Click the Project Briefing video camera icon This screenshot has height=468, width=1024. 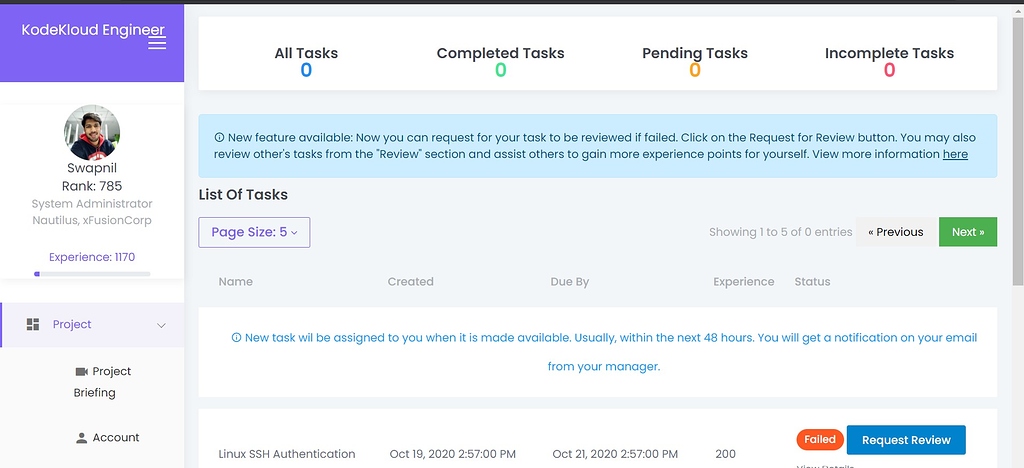pyautogui.click(x=82, y=371)
